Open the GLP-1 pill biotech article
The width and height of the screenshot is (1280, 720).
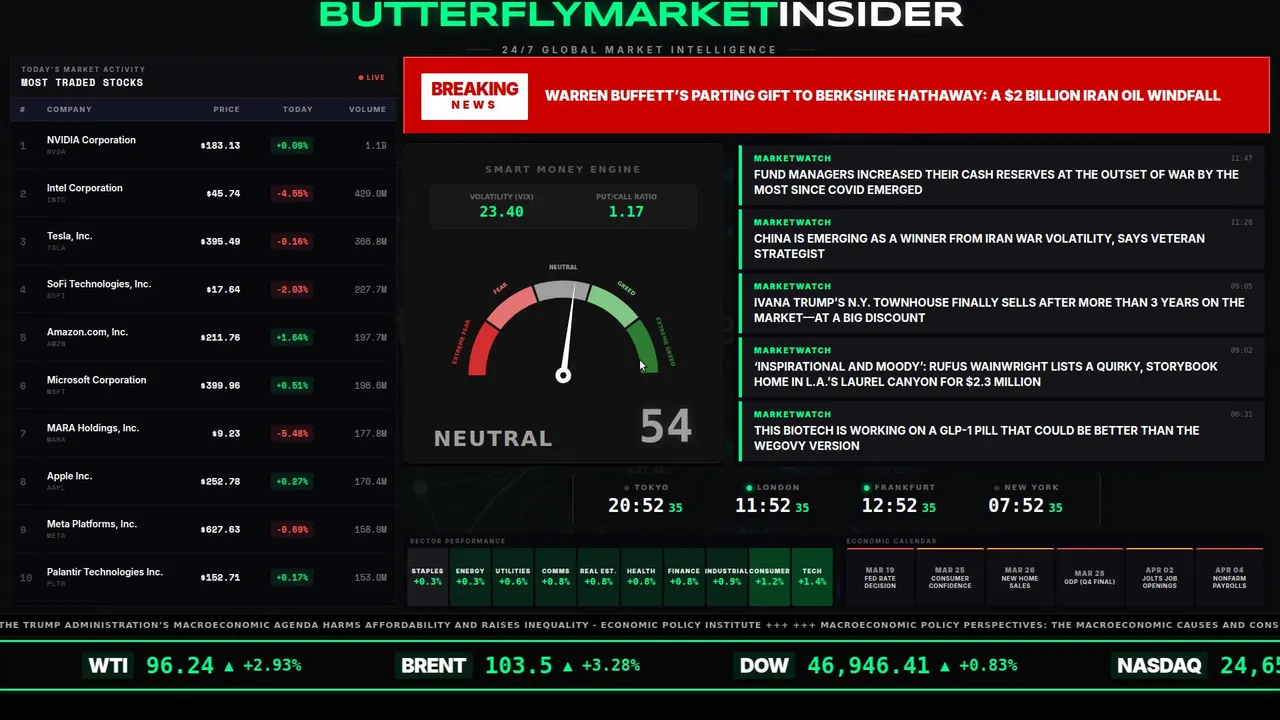coord(1002,430)
